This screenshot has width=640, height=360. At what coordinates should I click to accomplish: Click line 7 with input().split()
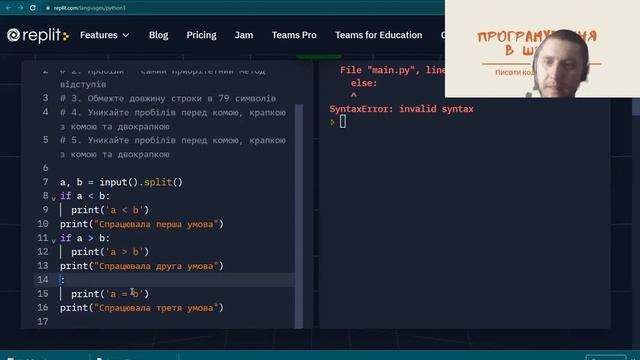click(x=121, y=182)
